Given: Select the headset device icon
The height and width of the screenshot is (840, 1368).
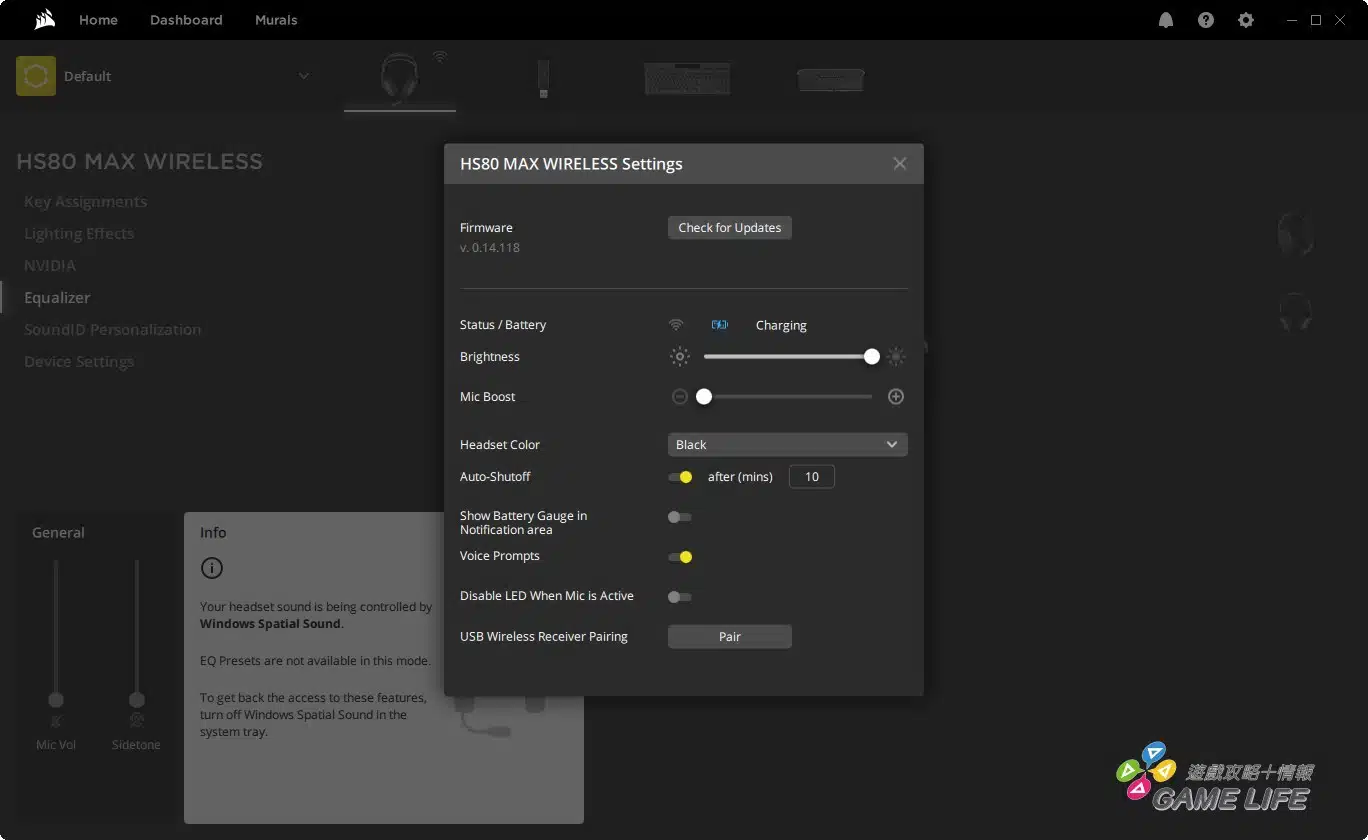Looking at the screenshot, I should (x=399, y=78).
